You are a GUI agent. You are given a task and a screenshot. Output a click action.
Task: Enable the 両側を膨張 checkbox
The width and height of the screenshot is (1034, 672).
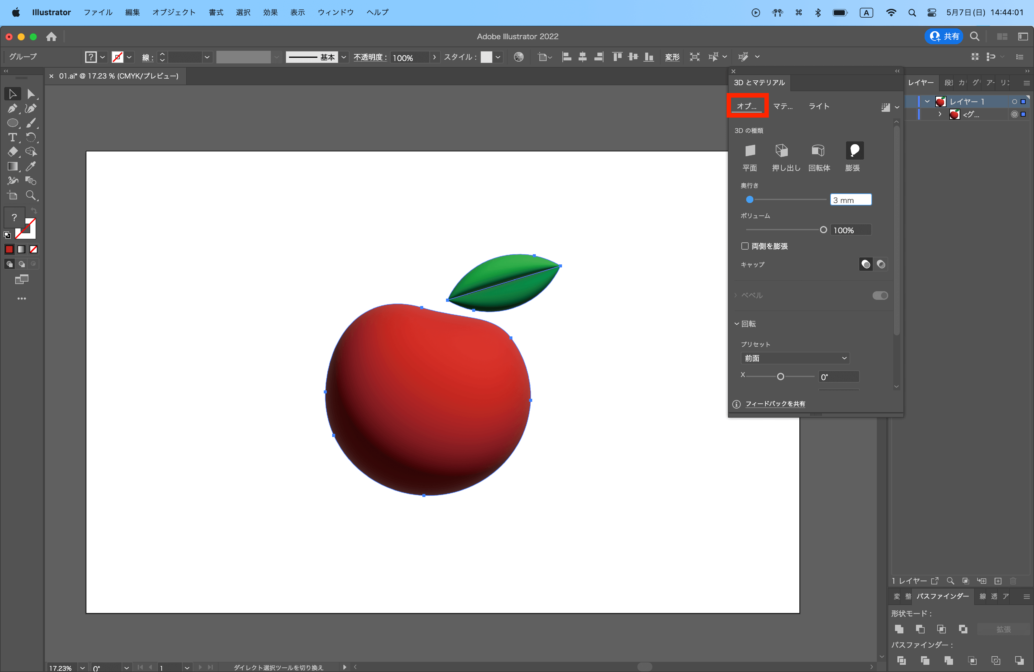(745, 246)
